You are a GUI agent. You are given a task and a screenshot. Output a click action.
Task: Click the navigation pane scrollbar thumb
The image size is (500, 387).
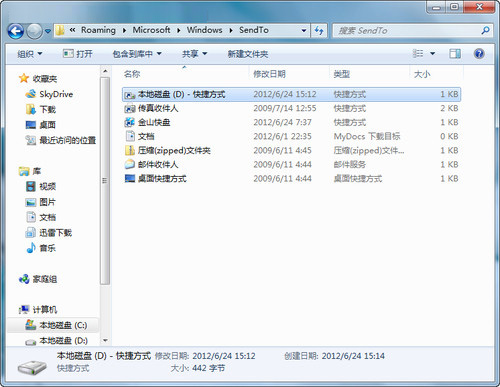click(x=105, y=181)
